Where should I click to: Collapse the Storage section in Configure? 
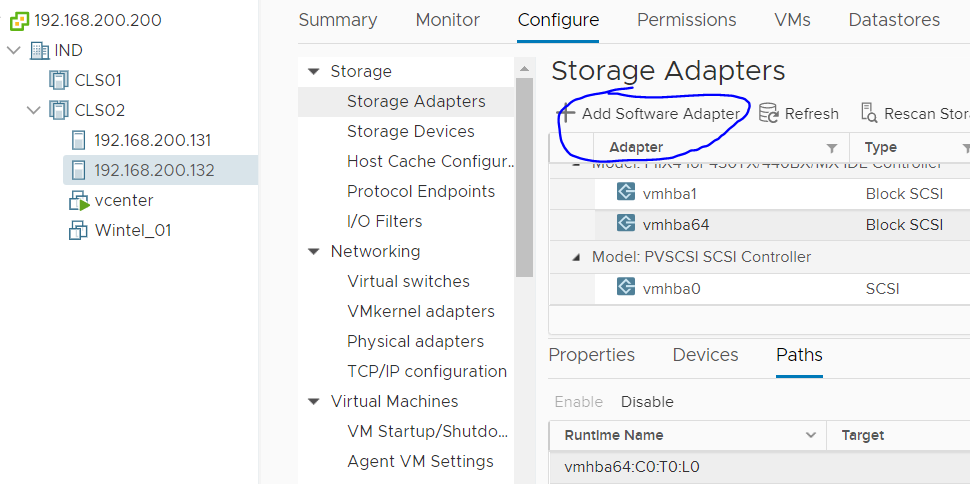point(314,71)
